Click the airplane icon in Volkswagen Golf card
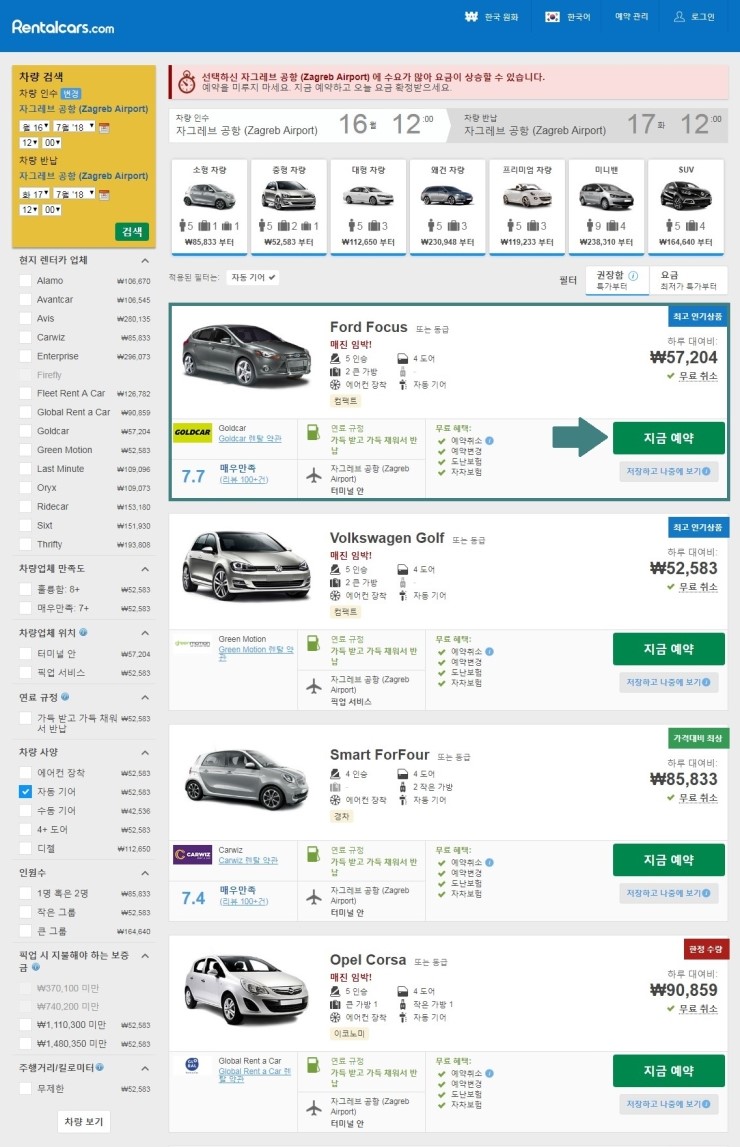 [x=314, y=686]
